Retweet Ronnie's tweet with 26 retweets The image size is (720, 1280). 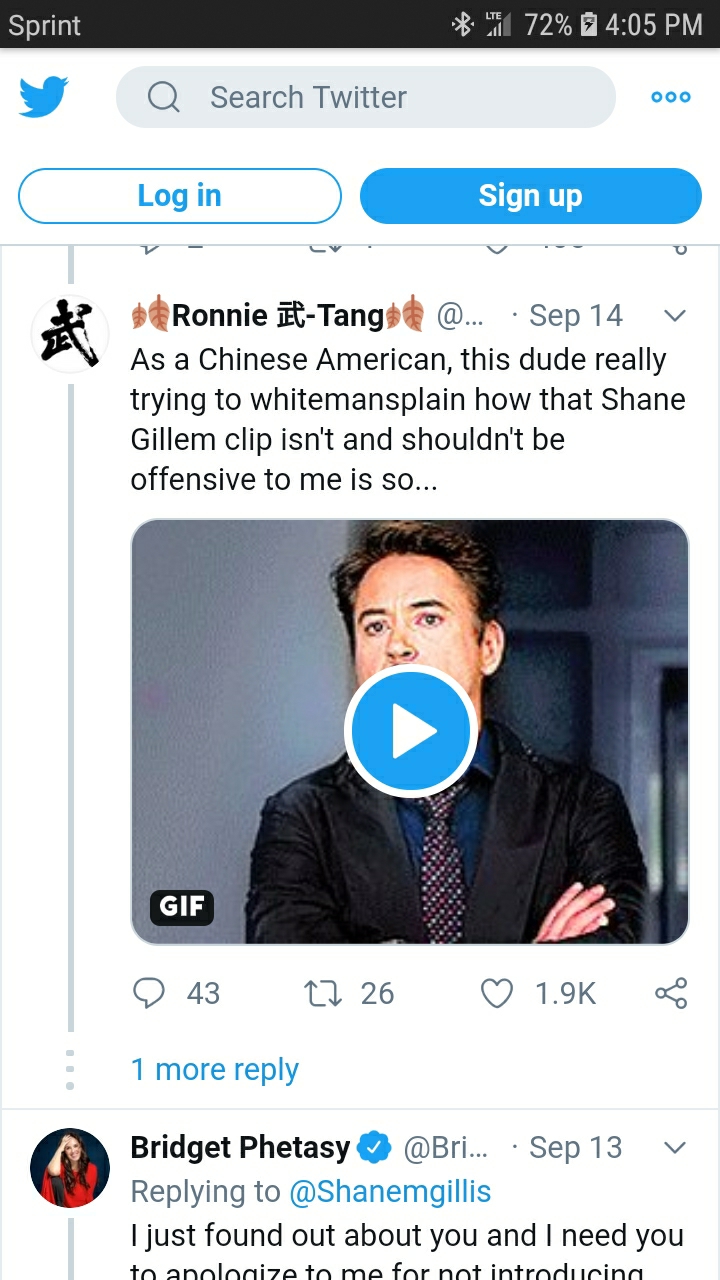coord(321,993)
